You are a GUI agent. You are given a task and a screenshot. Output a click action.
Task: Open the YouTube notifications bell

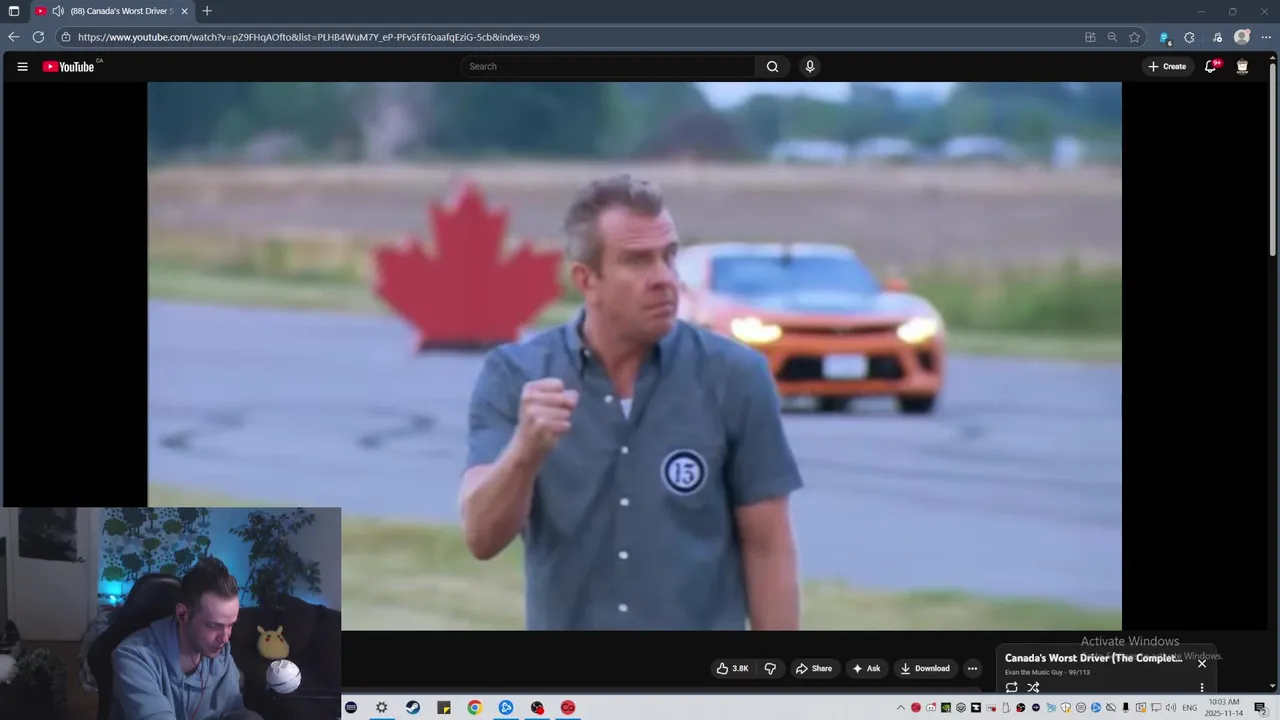[1210, 67]
